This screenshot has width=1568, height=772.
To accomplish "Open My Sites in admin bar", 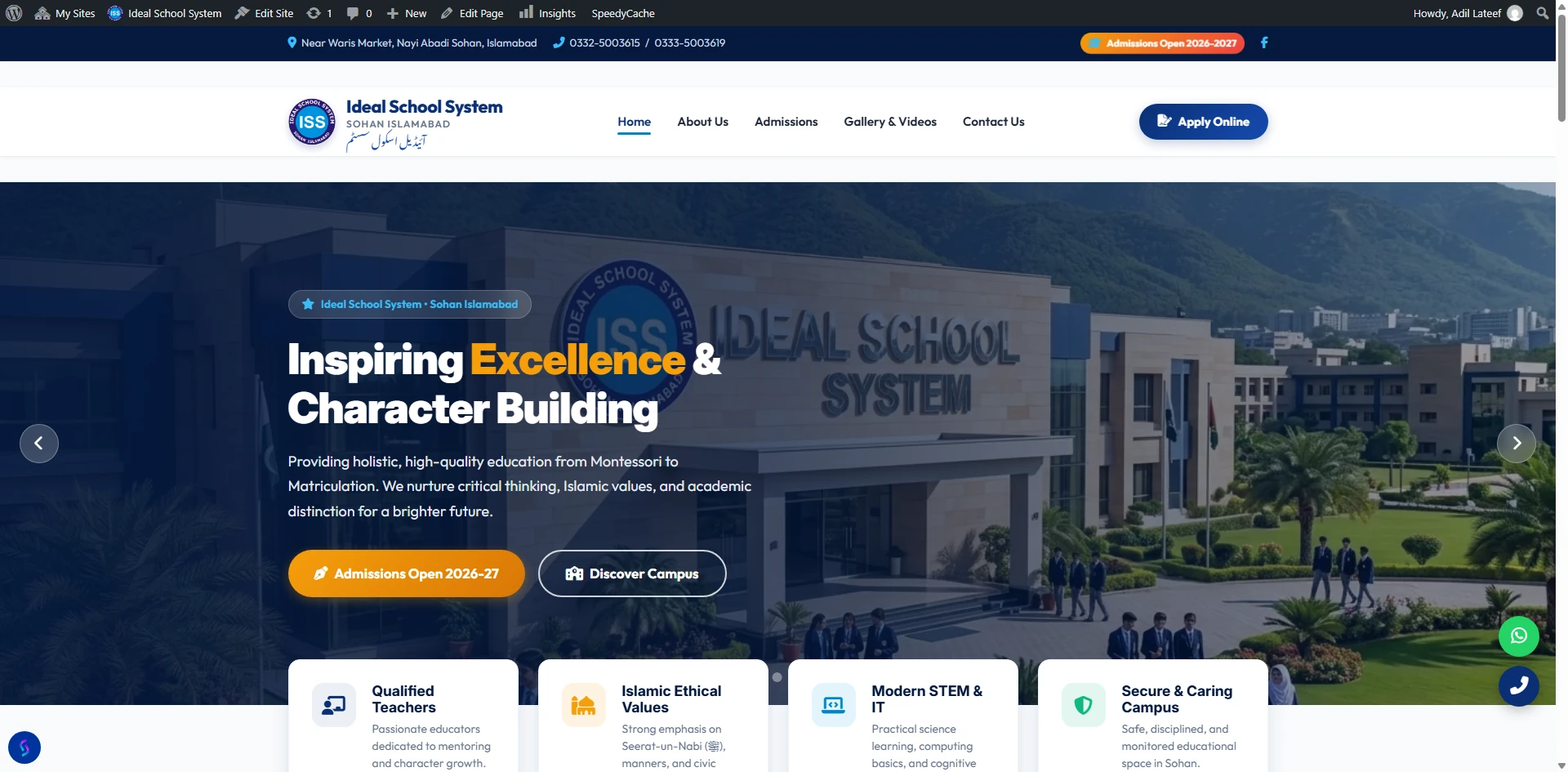I will pos(65,13).
